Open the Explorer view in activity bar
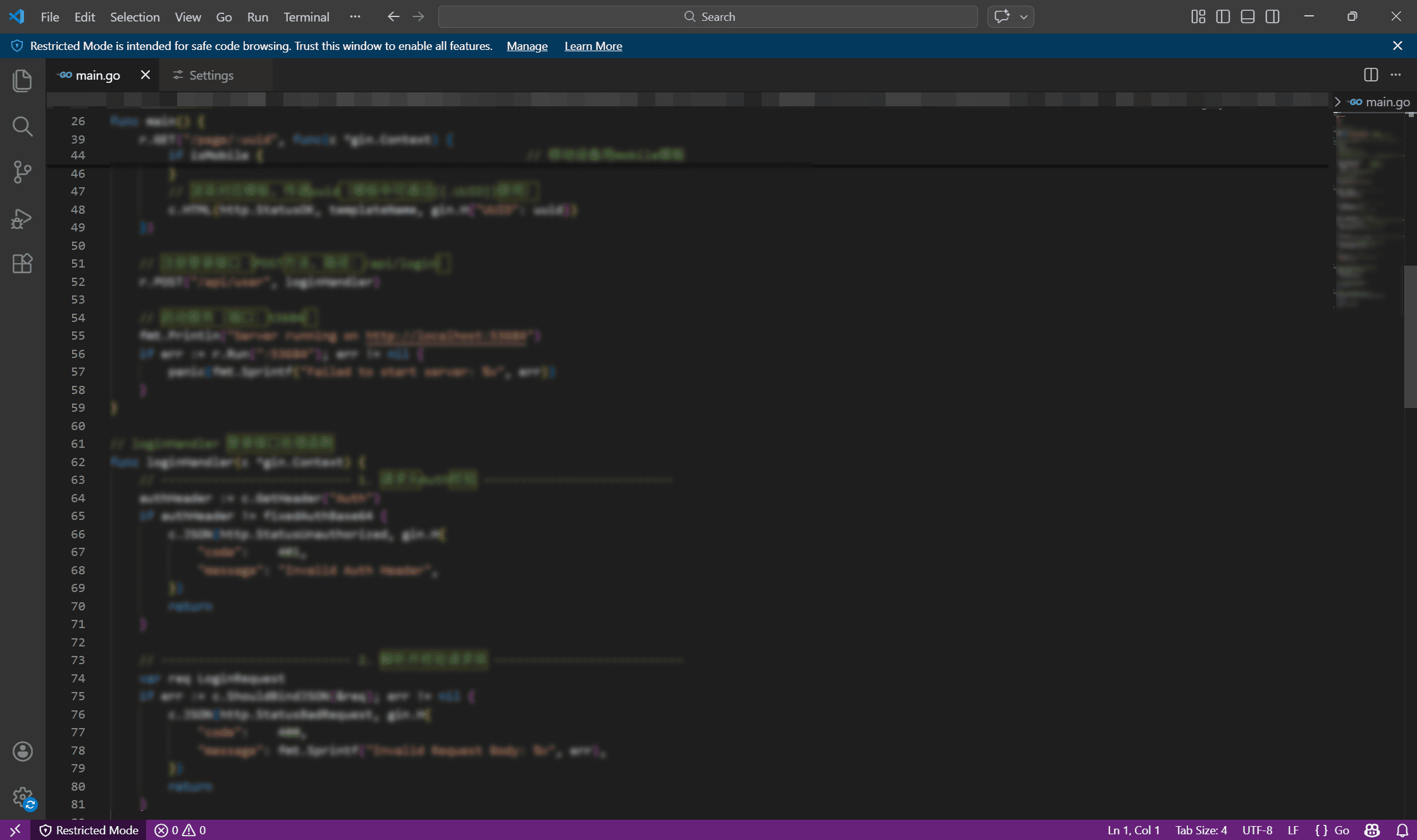The image size is (1417, 840). coord(22,80)
